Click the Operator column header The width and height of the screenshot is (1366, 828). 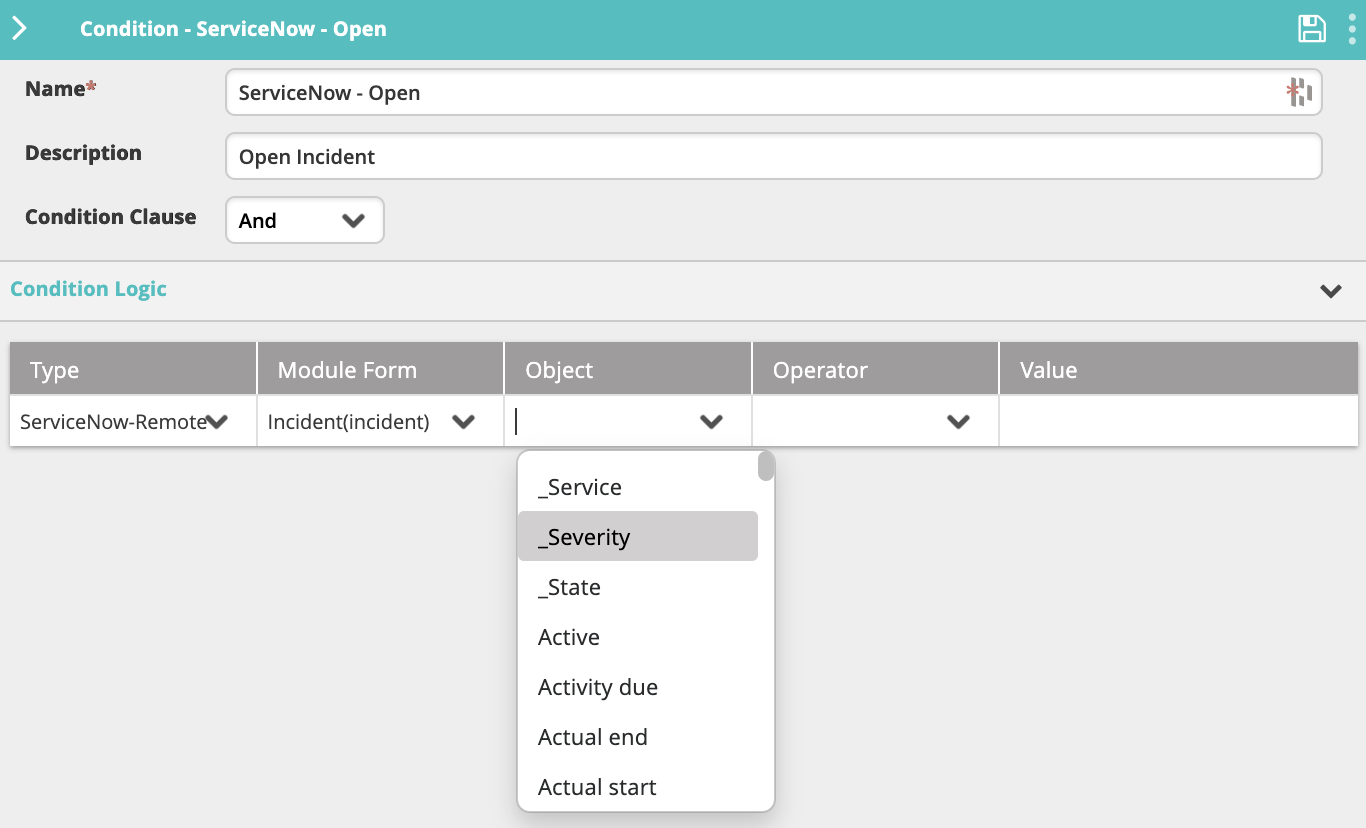point(875,370)
